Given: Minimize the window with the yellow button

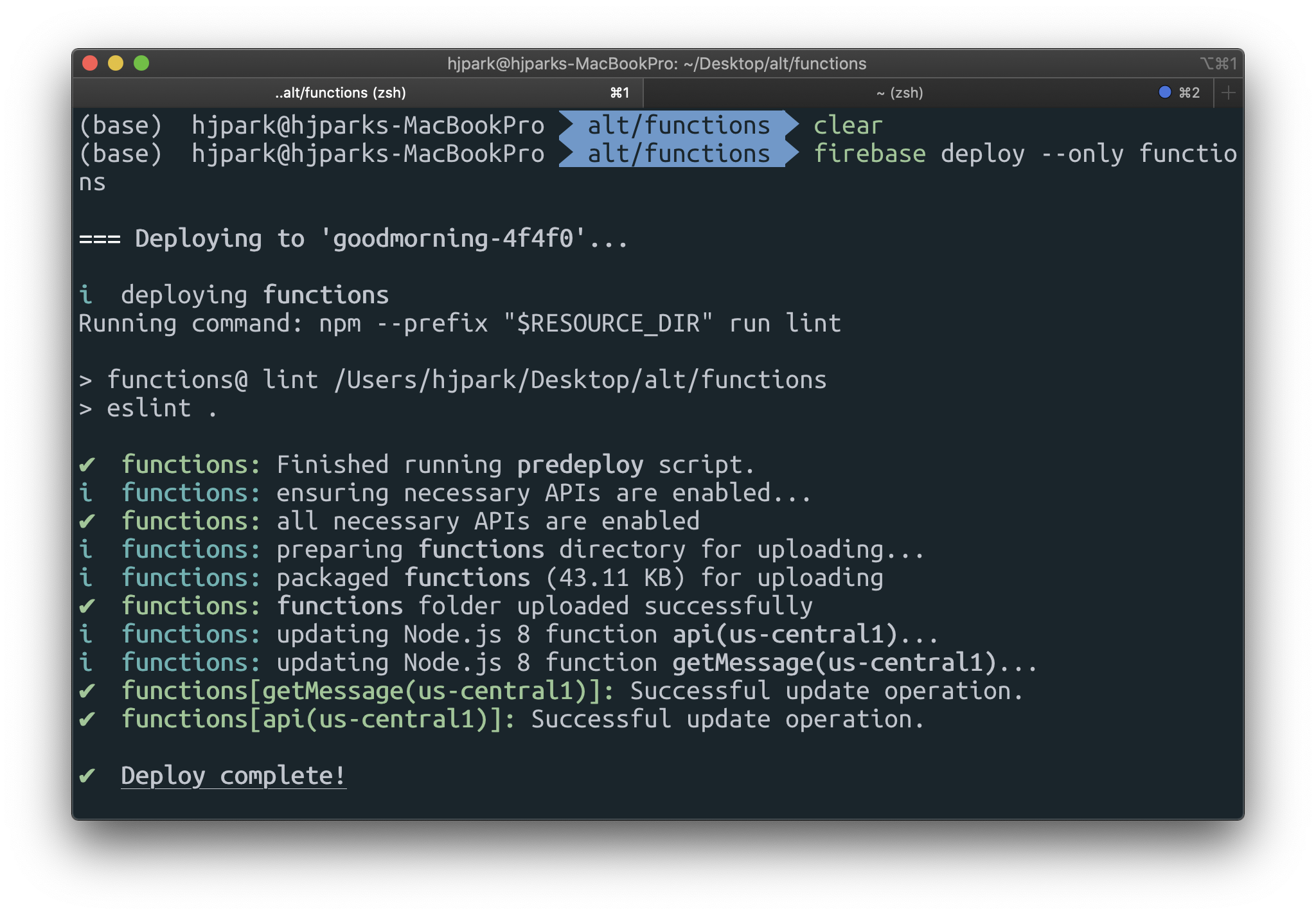Looking at the screenshot, I should 116,63.
